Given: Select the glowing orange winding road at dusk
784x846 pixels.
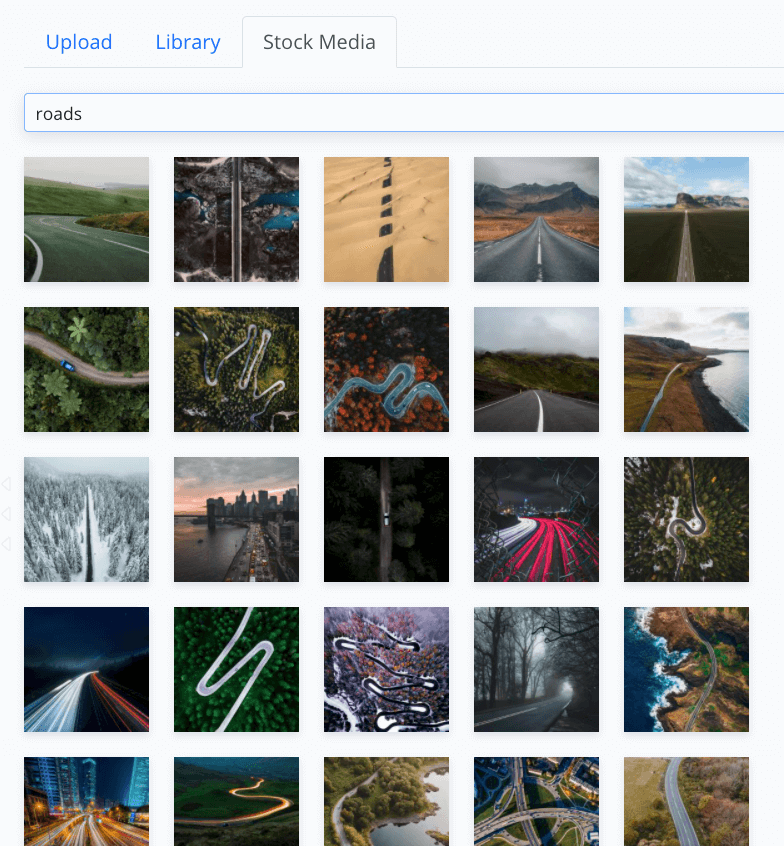Looking at the screenshot, I should [236, 802].
